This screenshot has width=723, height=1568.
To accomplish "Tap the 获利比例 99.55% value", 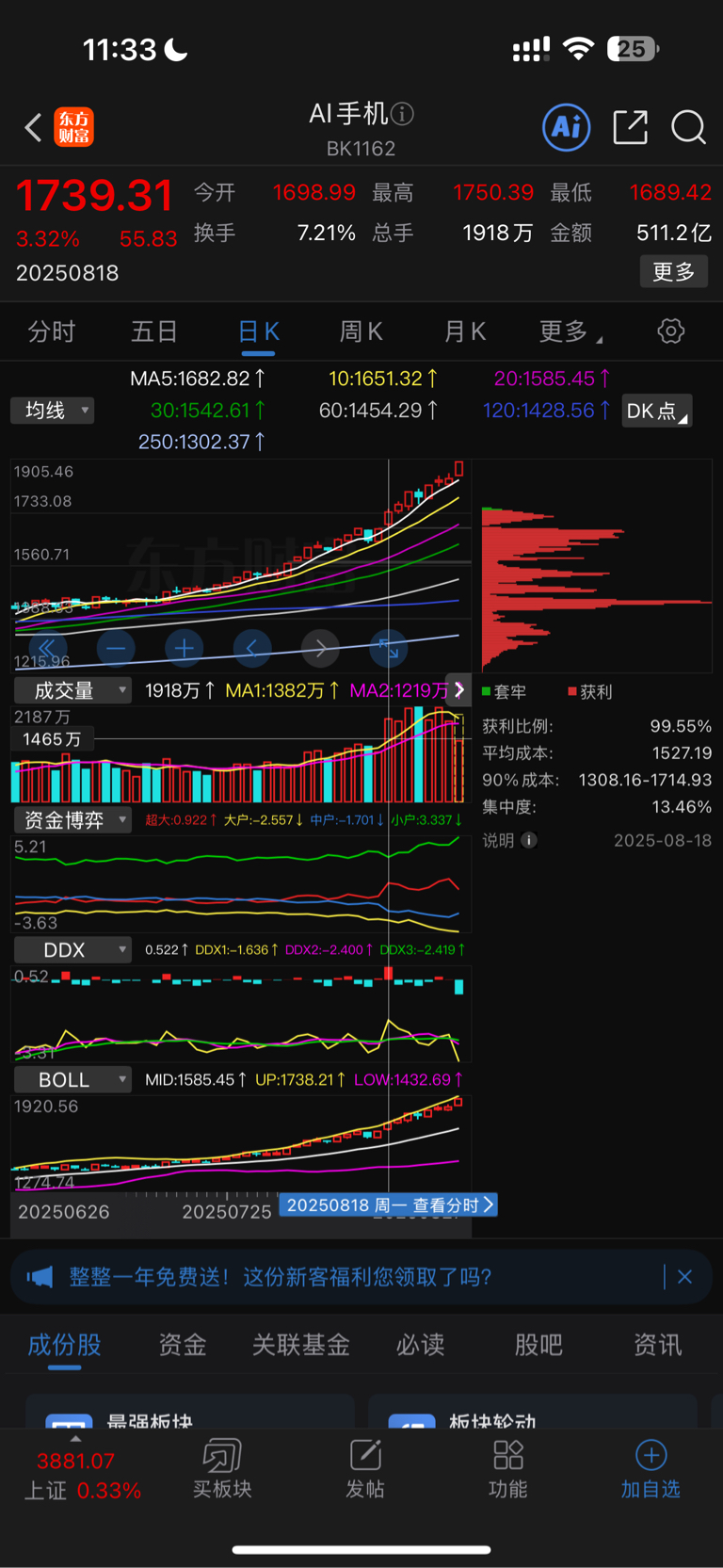I will tap(681, 726).
